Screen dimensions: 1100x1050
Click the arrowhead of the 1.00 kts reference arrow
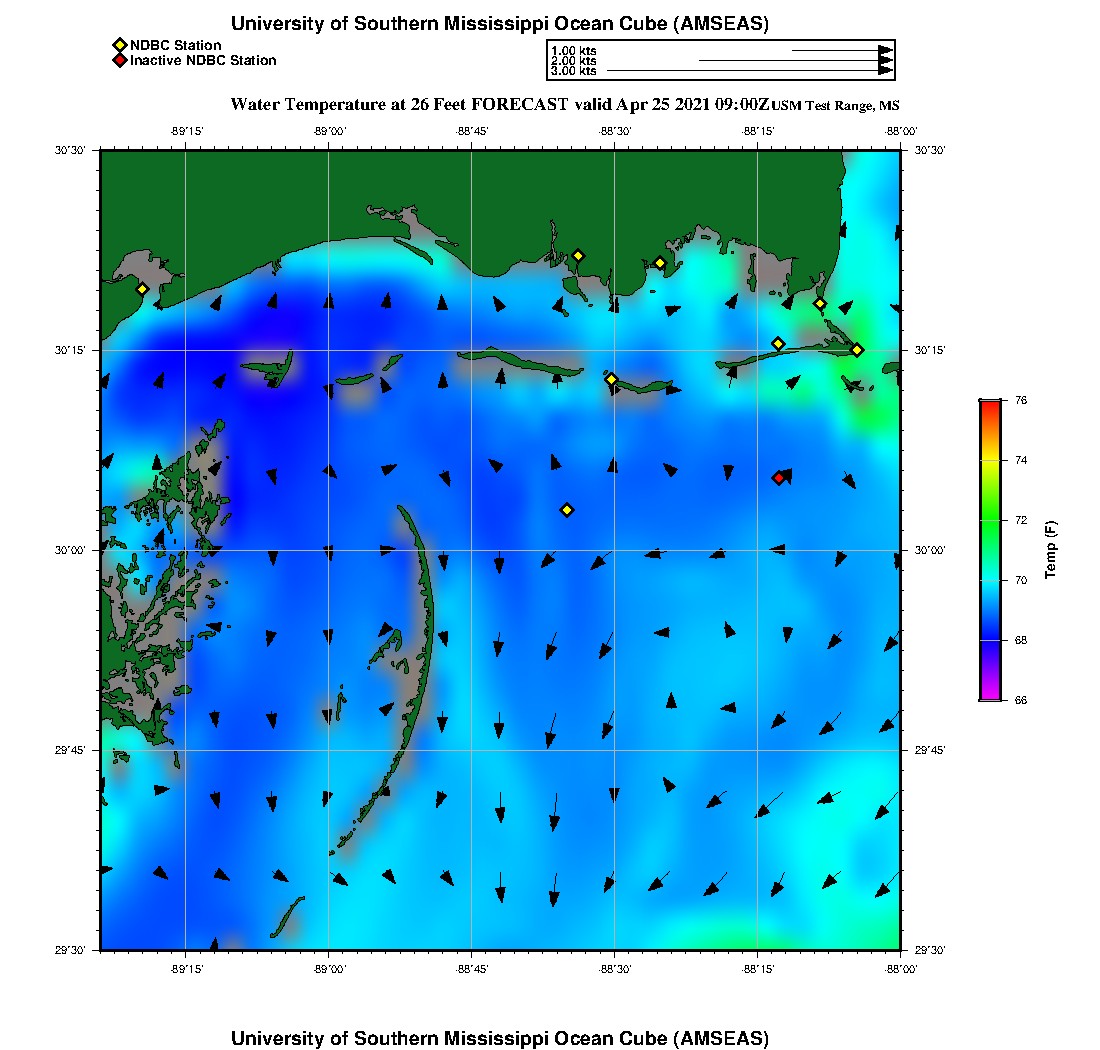[885, 51]
